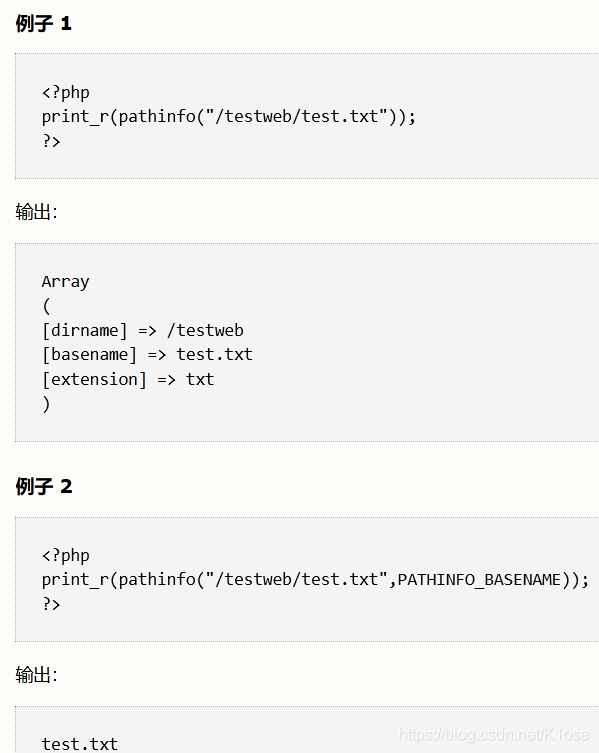599x753 pixels.
Task: Click the closing parenthesis of Array output
Action: pos(46,404)
